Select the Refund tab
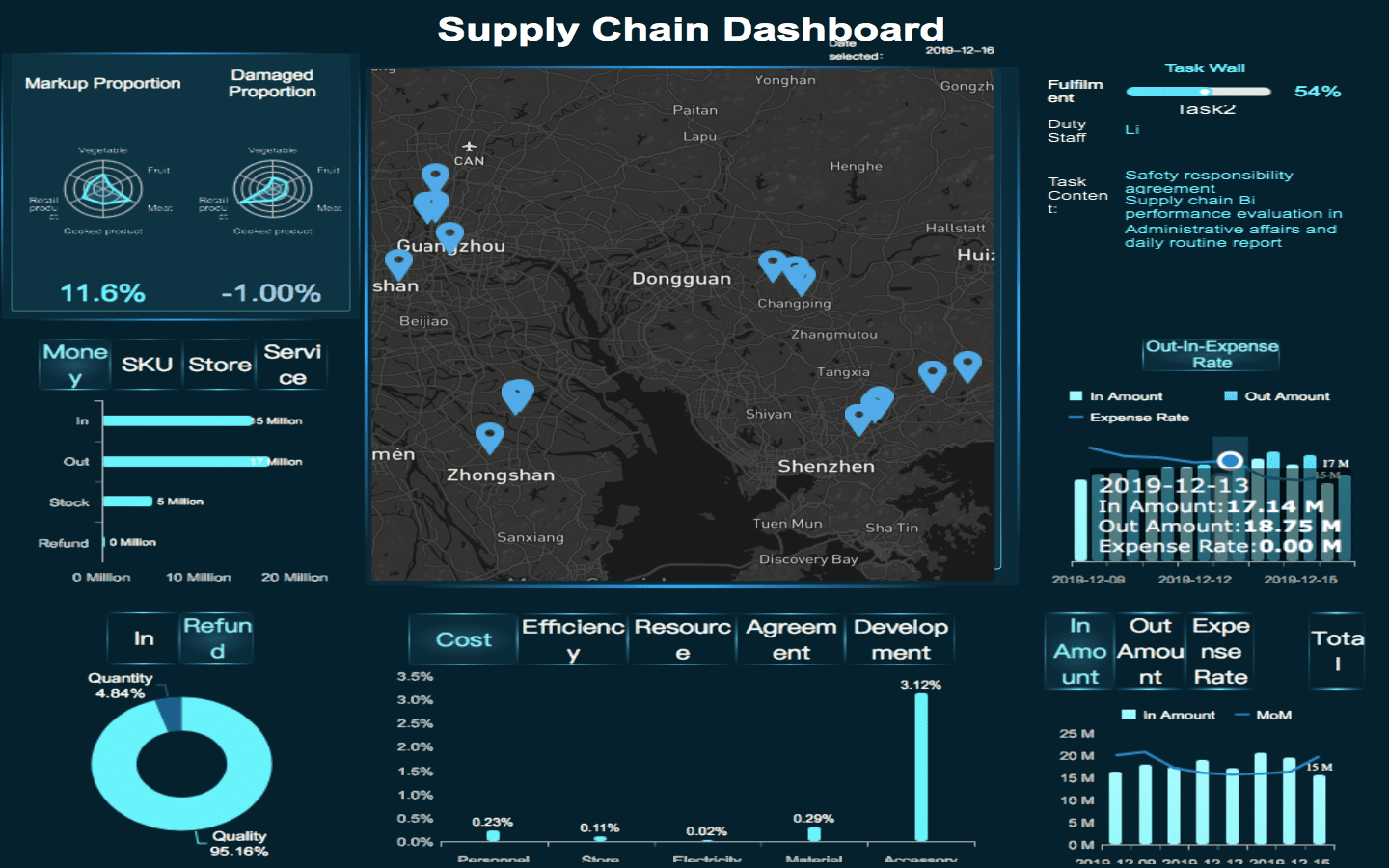The image size is (1389, 868). pos(218,638)
